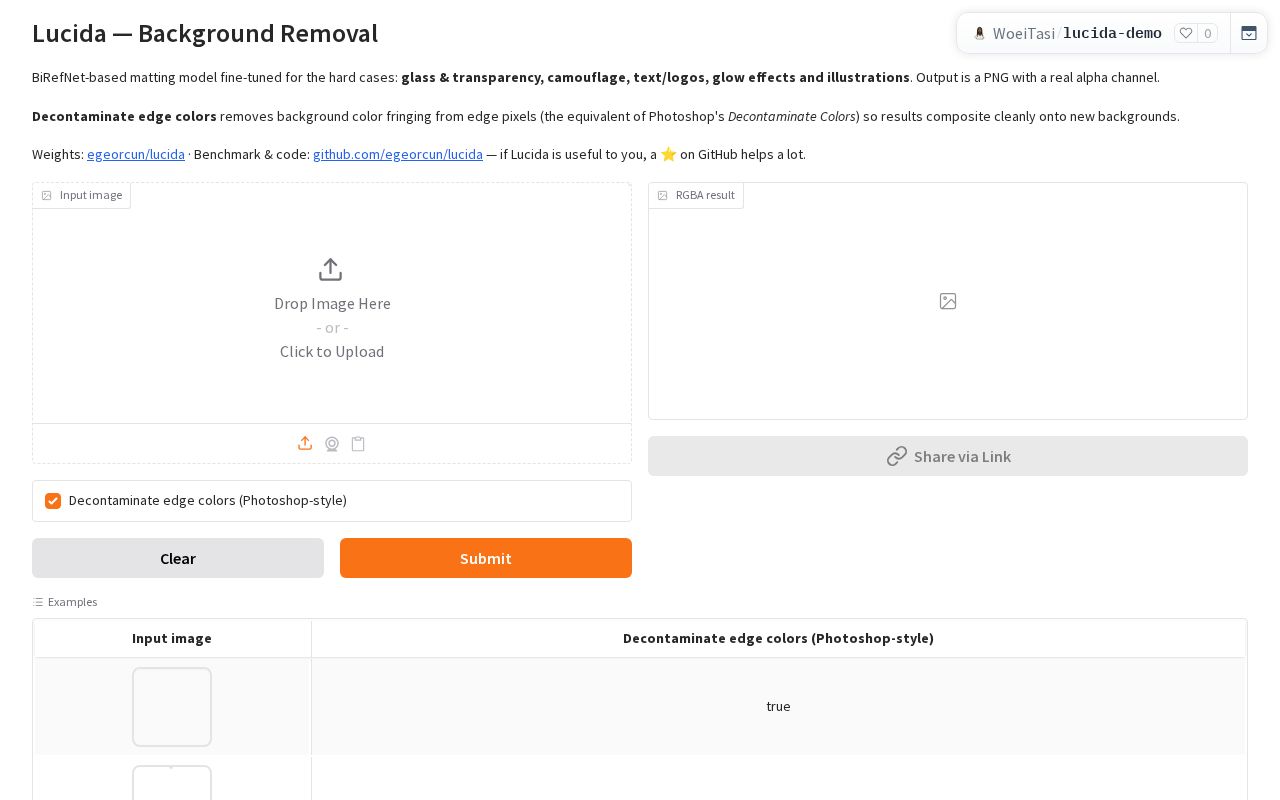Click the WoeiTasi avatar icon
The width and height of the screenshot is (1280, 800).
tap(979, 33)
